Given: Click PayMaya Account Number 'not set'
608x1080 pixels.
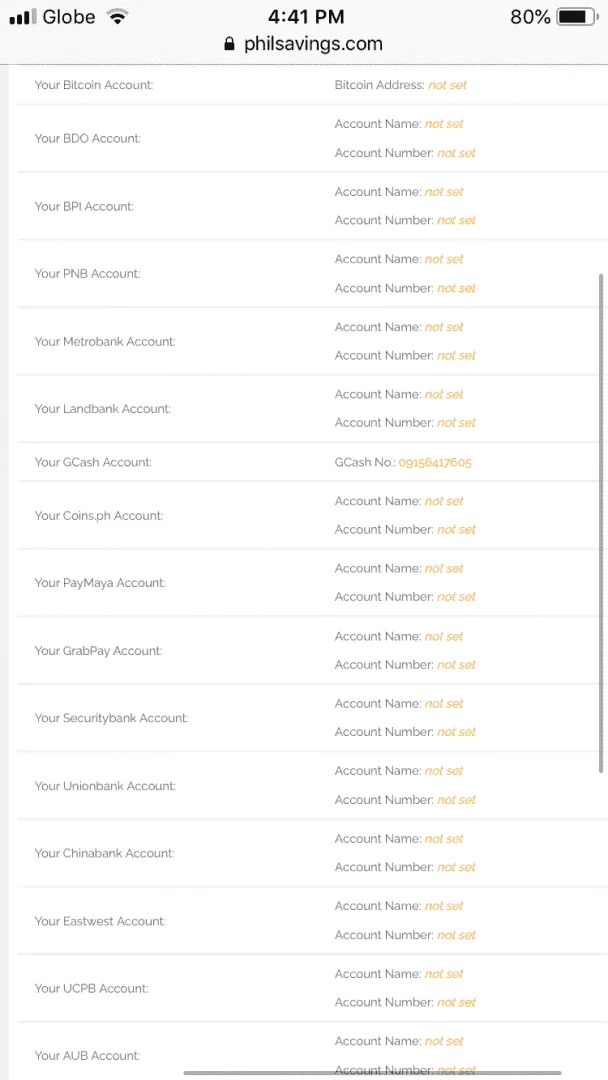Looking at the screenshot, I should (457, 597).
